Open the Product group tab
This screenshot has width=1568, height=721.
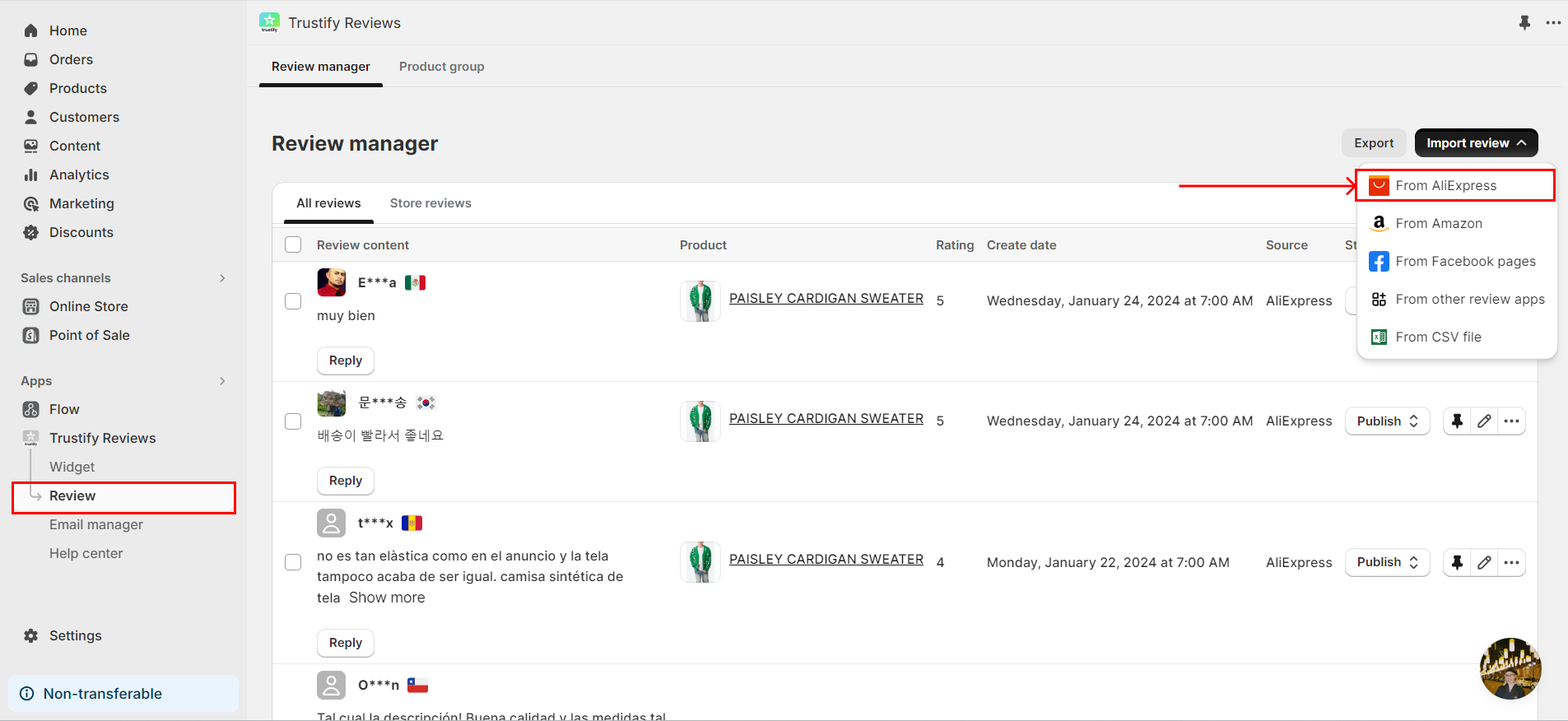tap(442, 67)
